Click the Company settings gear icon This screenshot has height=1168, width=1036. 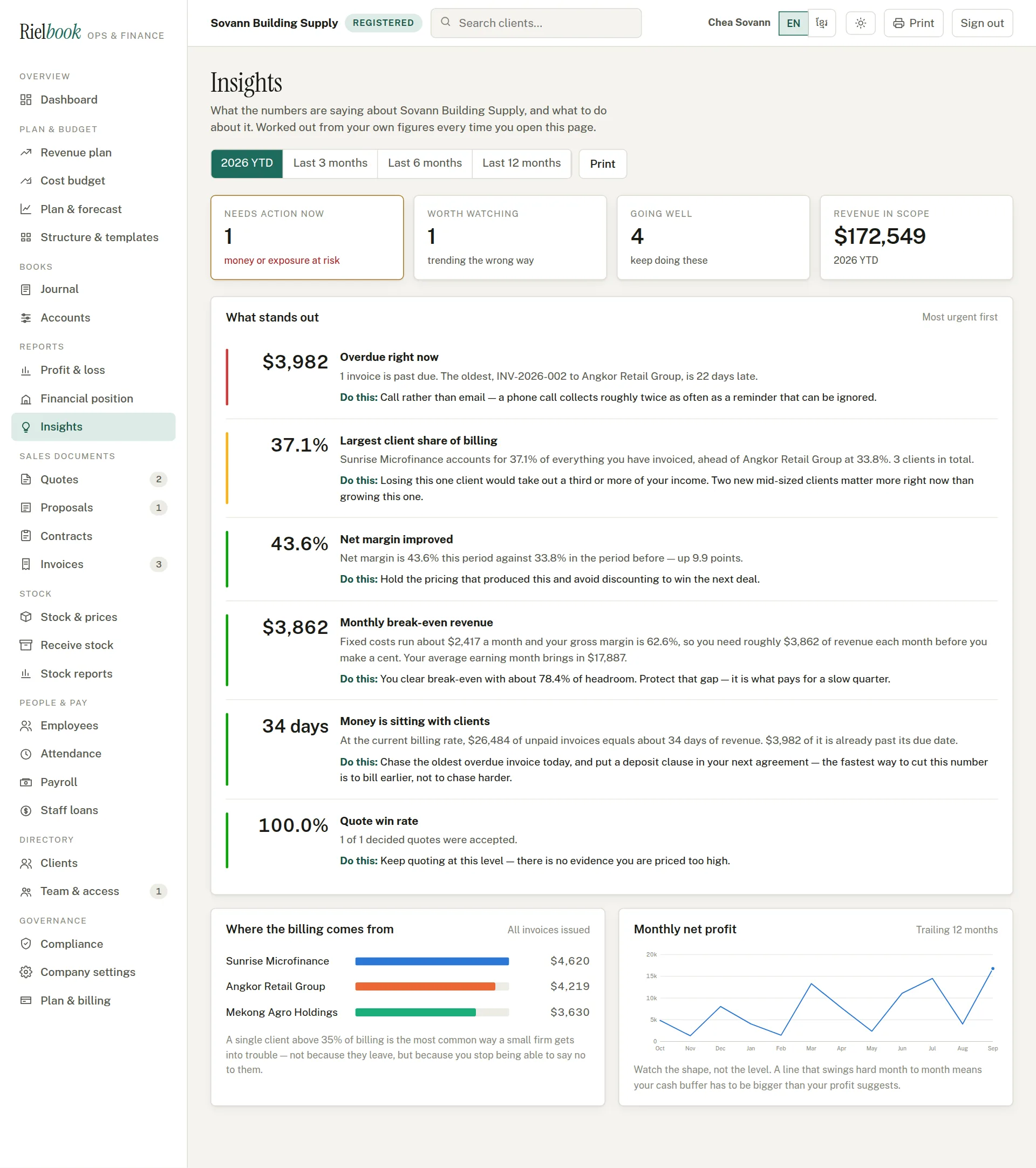coord(26,972)
